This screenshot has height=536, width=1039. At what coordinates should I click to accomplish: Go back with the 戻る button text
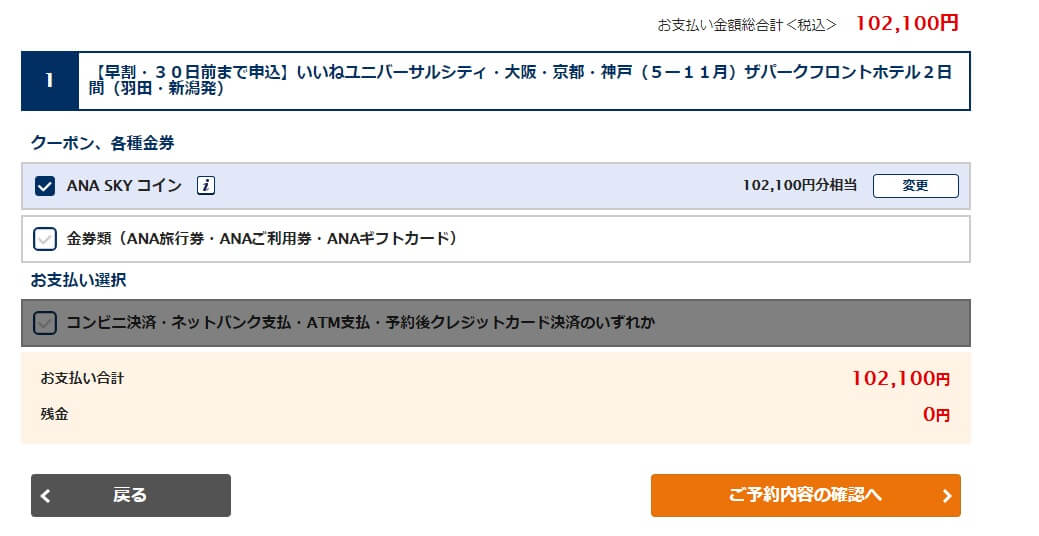(130, 495)
